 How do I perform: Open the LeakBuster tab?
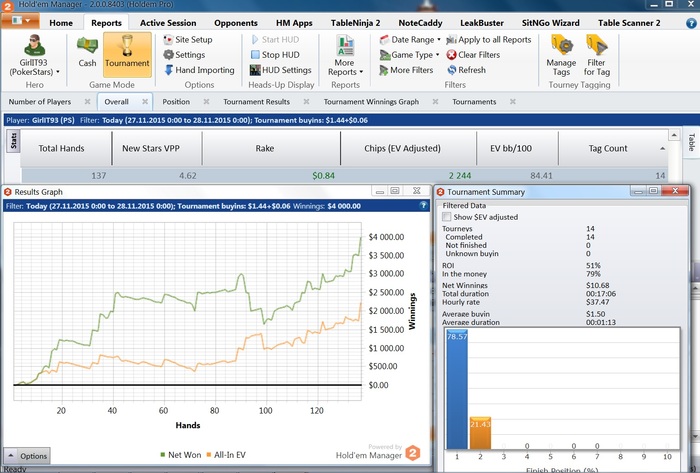(482, 23)
